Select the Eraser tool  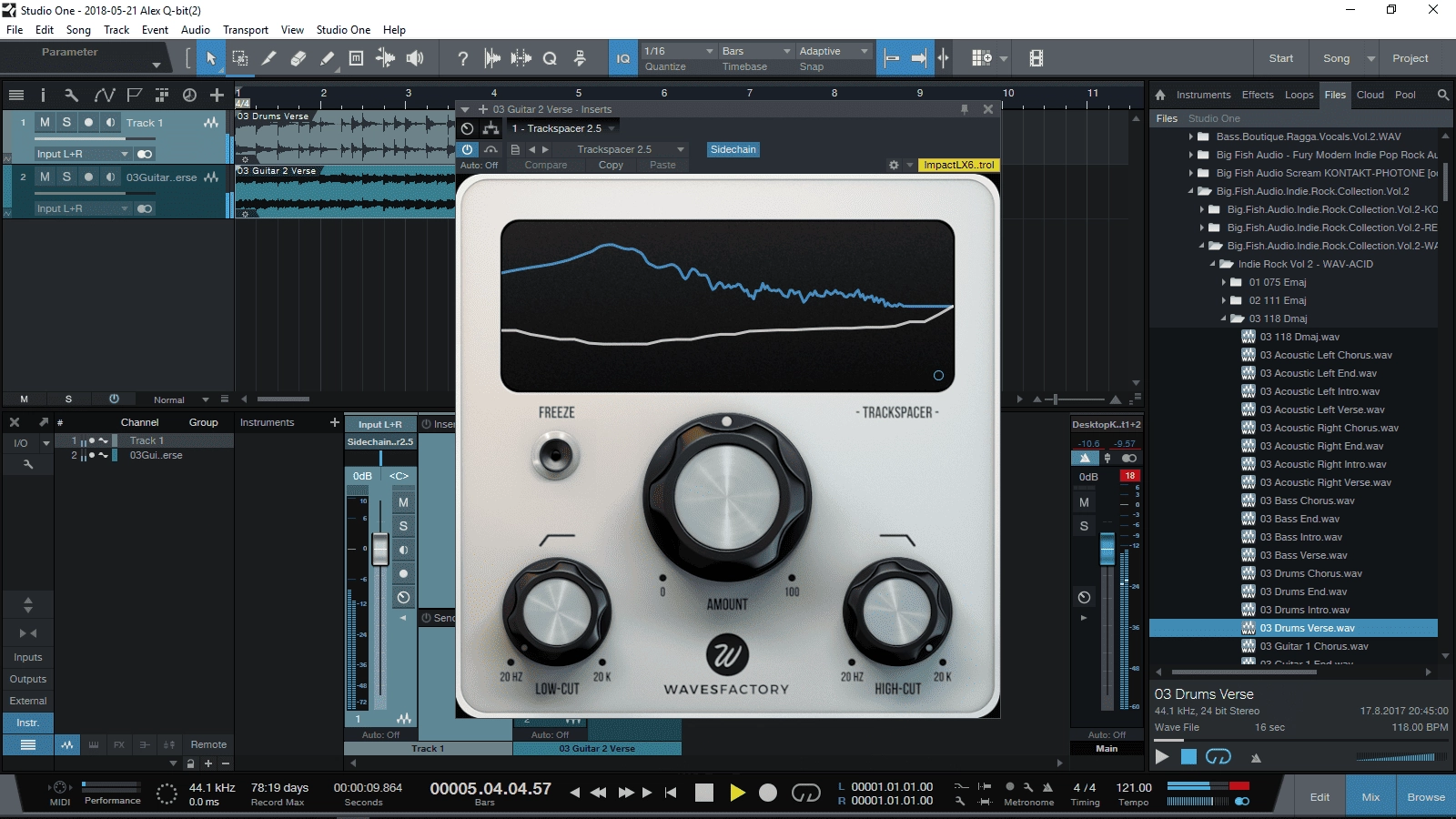(x=298, y=58)
